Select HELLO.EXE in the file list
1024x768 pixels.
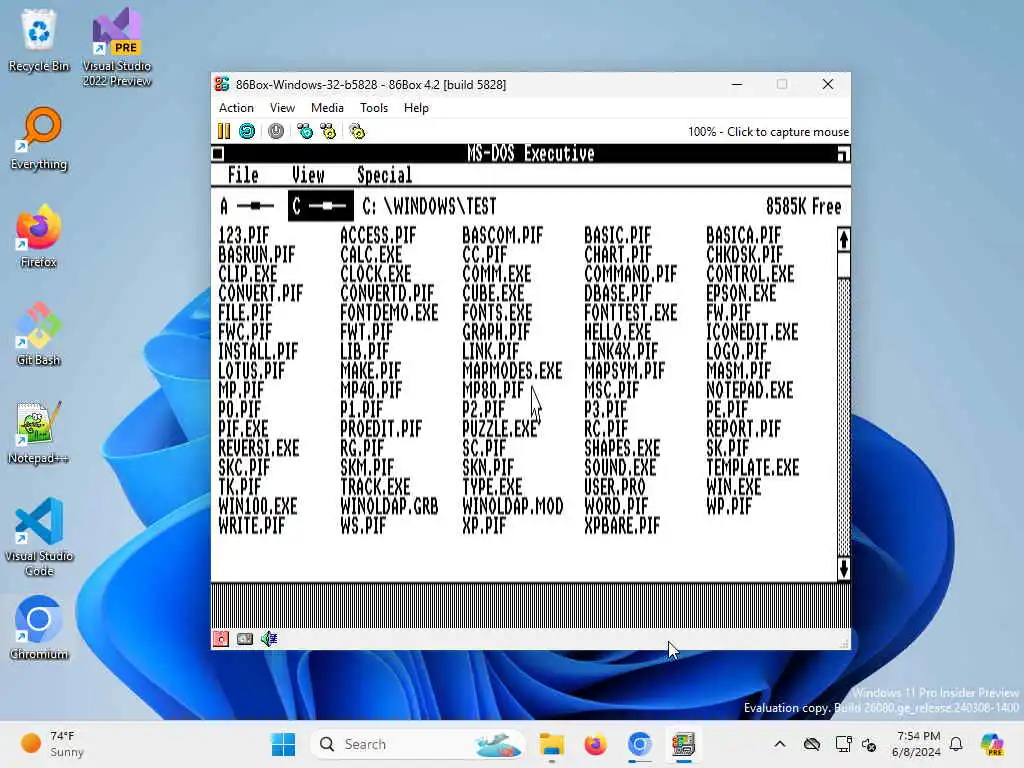click(618, 332)
